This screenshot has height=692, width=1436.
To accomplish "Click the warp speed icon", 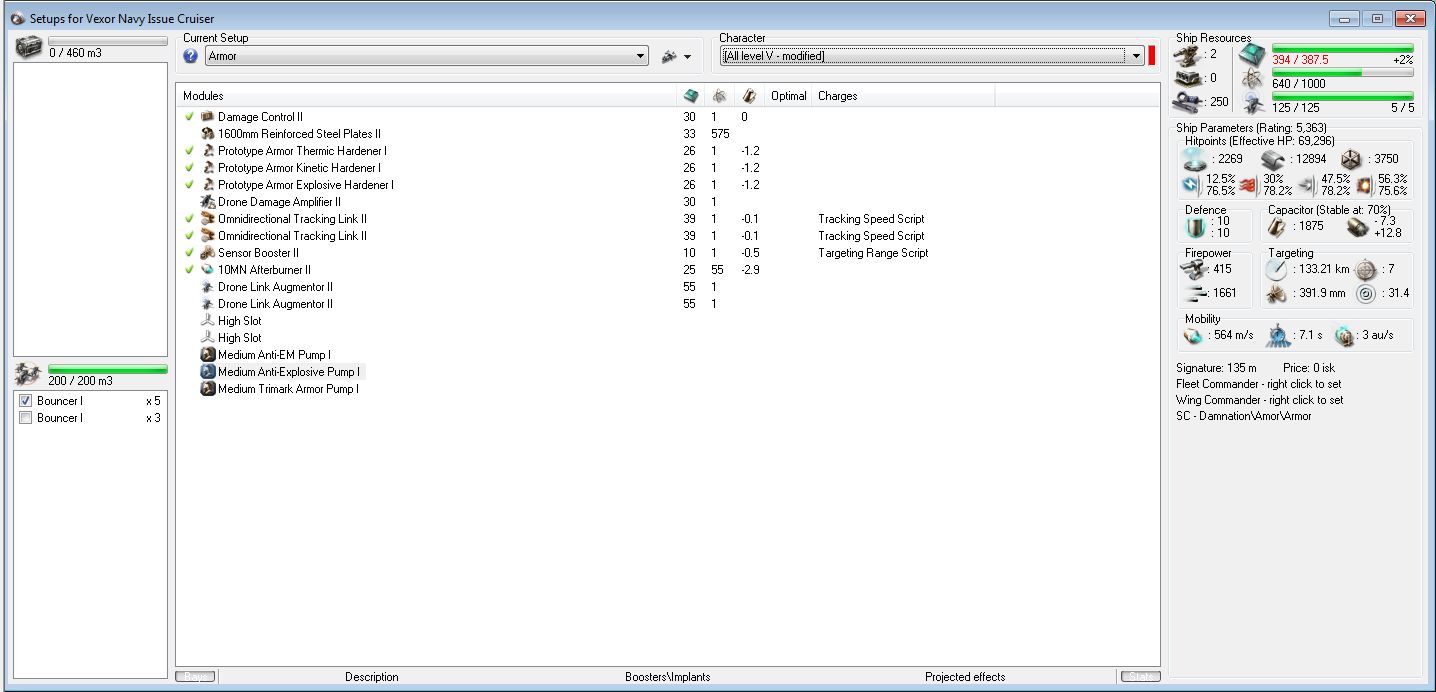I will point(1343,335).
